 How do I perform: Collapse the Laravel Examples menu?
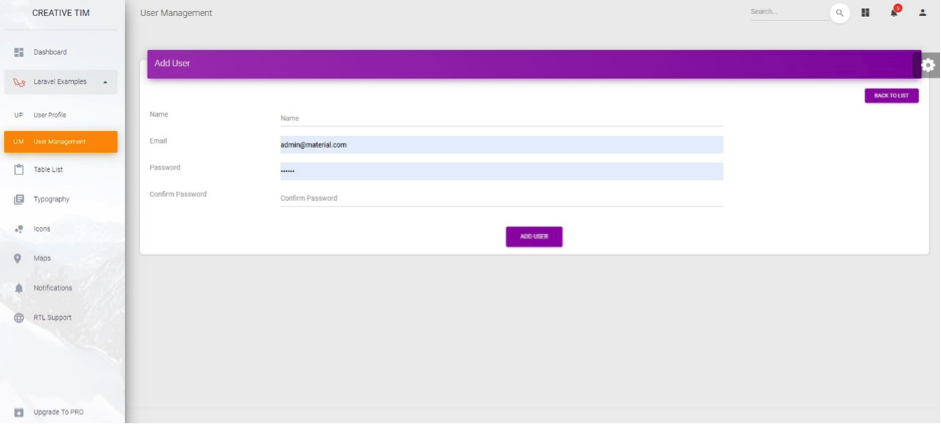click(60, 82)
